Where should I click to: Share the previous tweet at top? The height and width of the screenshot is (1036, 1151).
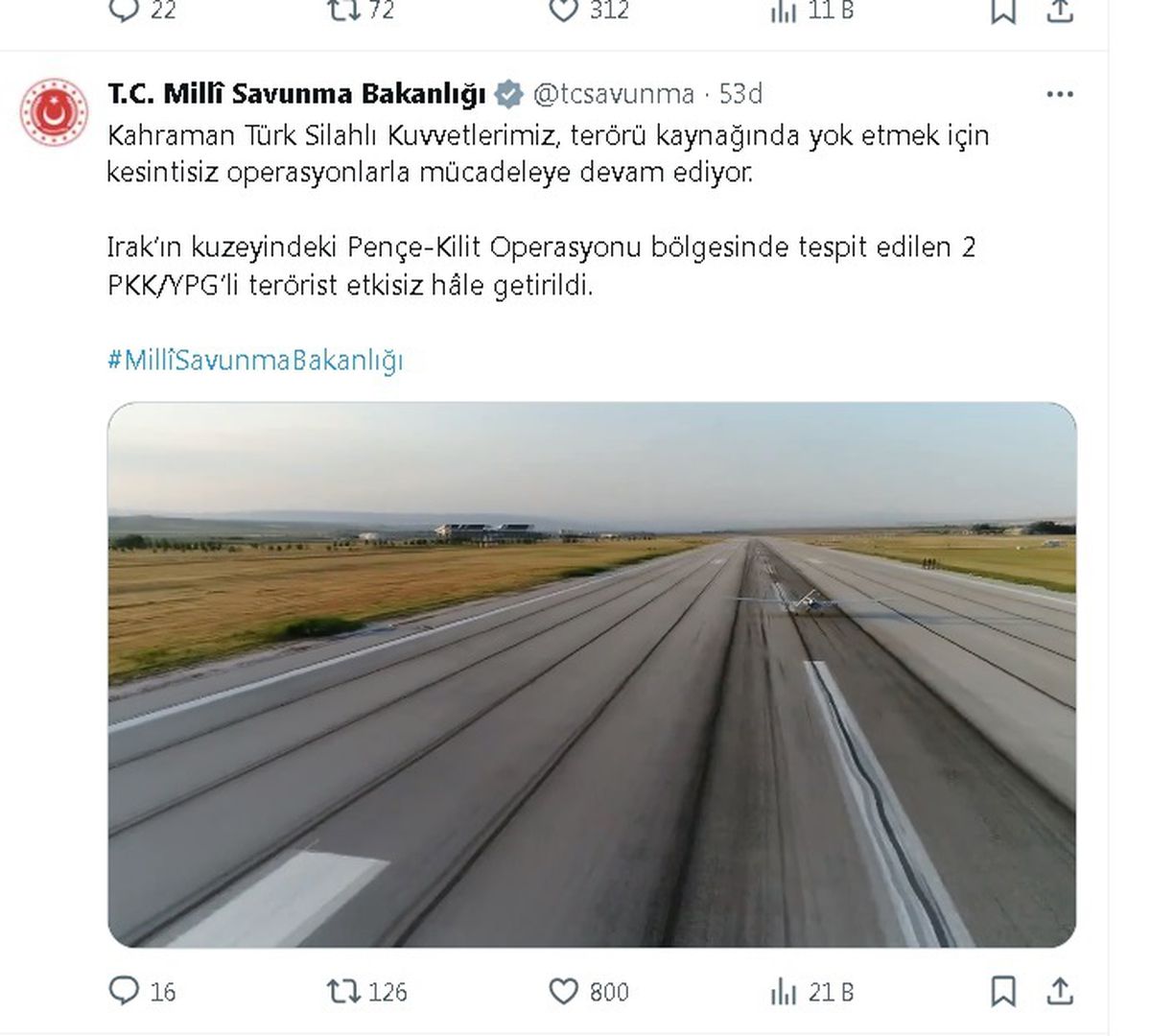(x=1060, y=10)
